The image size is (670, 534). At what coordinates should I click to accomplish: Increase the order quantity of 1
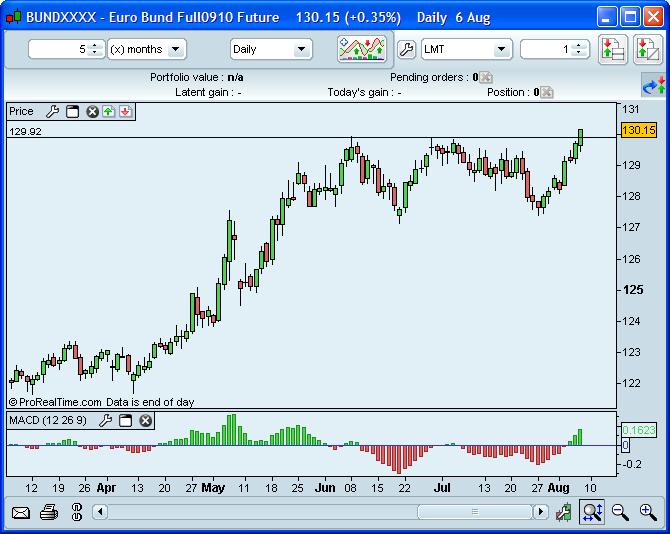[579, 45]
